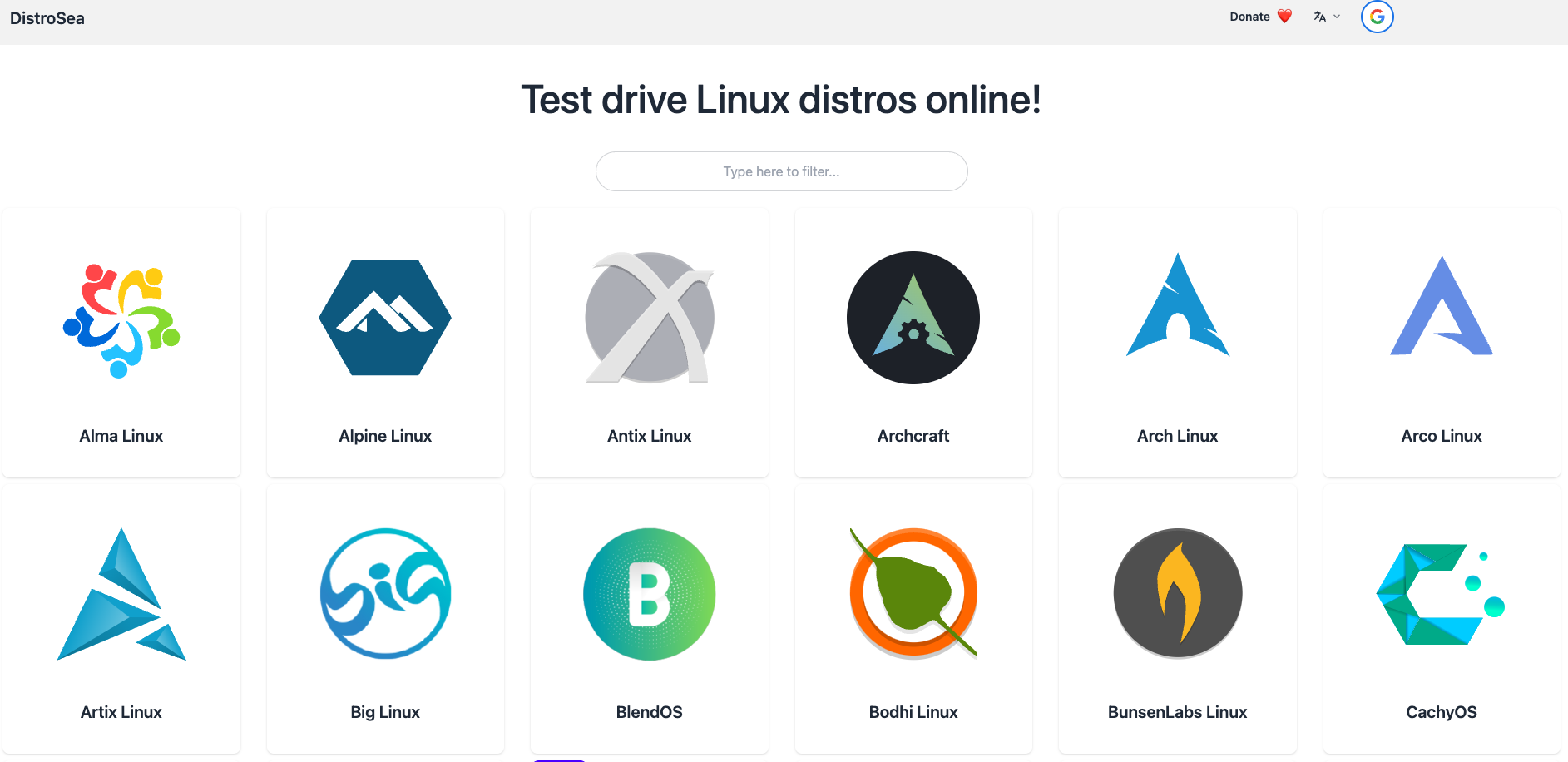Click the Archcraft name label

(913, 436)
